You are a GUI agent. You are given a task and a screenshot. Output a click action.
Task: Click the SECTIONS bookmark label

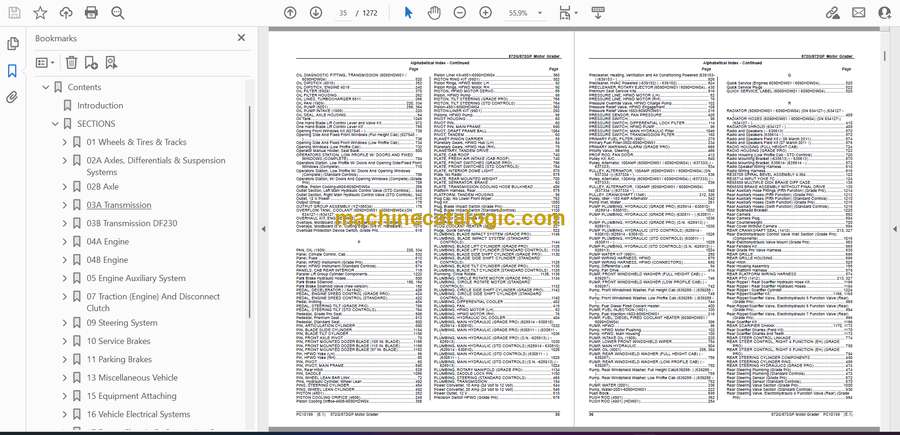click(x=96, y=124)
